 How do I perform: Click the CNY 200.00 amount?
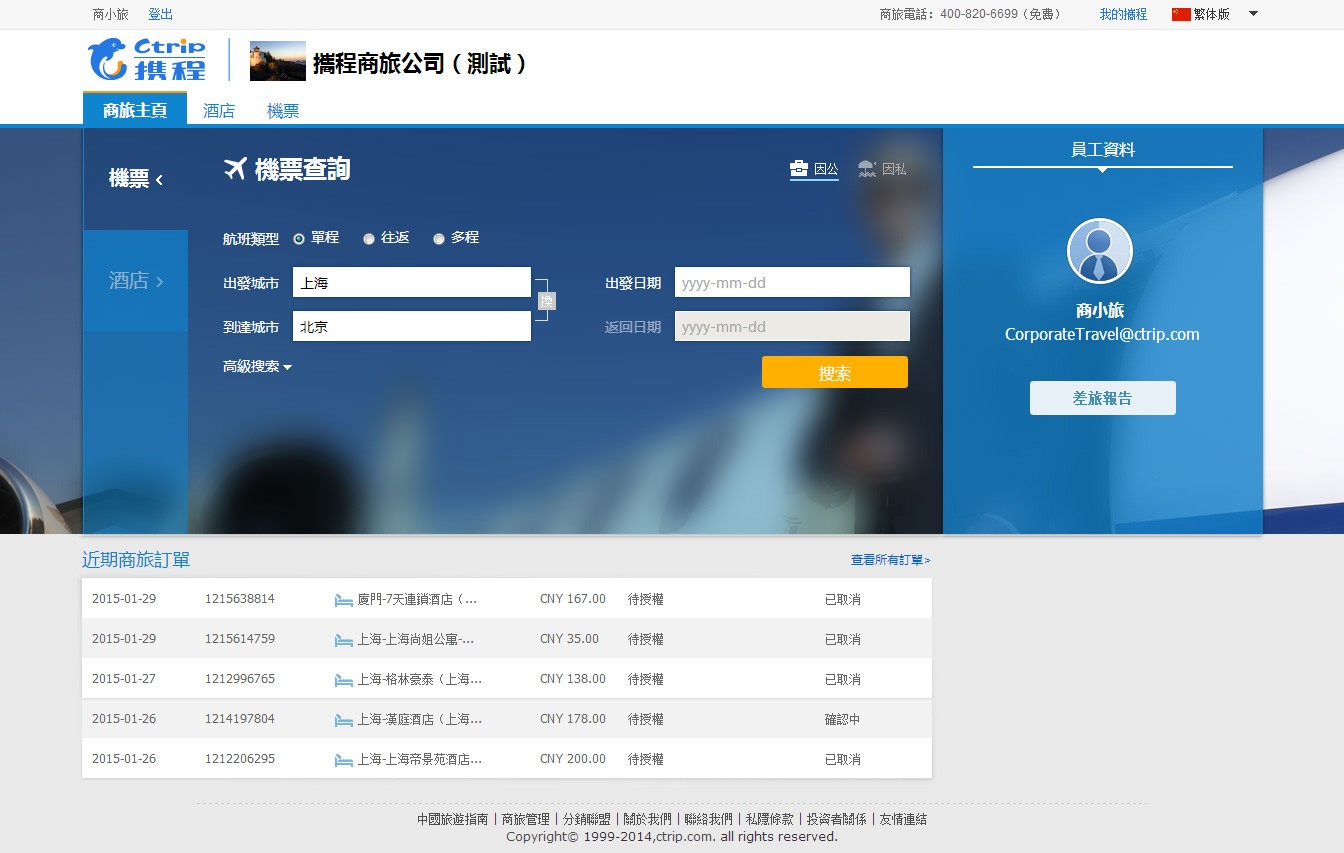[573, 759]
